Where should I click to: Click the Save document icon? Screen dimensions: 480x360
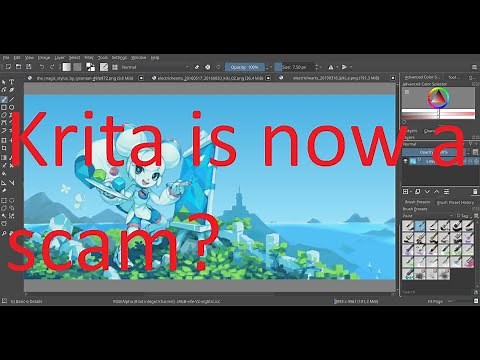click(29, 67)
